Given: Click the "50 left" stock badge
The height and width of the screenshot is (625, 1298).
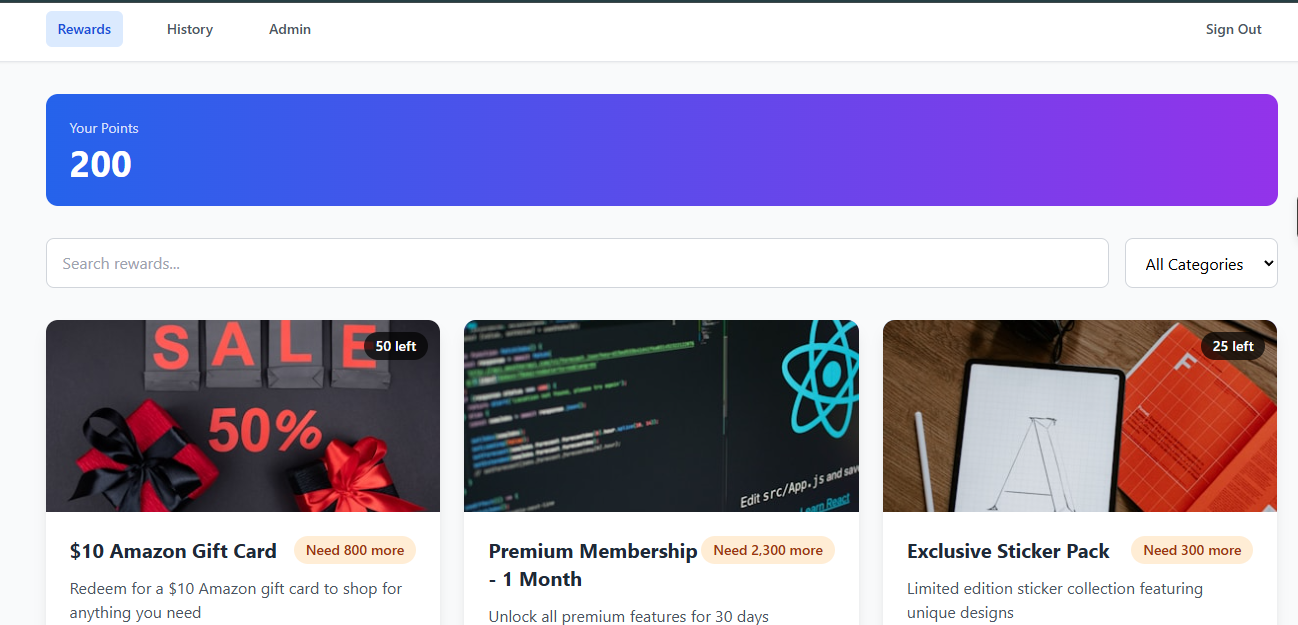Looking at the screenshot, I should (x=396, y=346).
